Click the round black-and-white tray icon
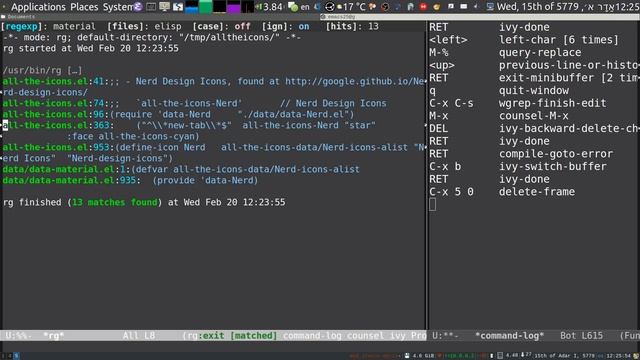Viewport: 640px width, 360px height. point(329,7)
